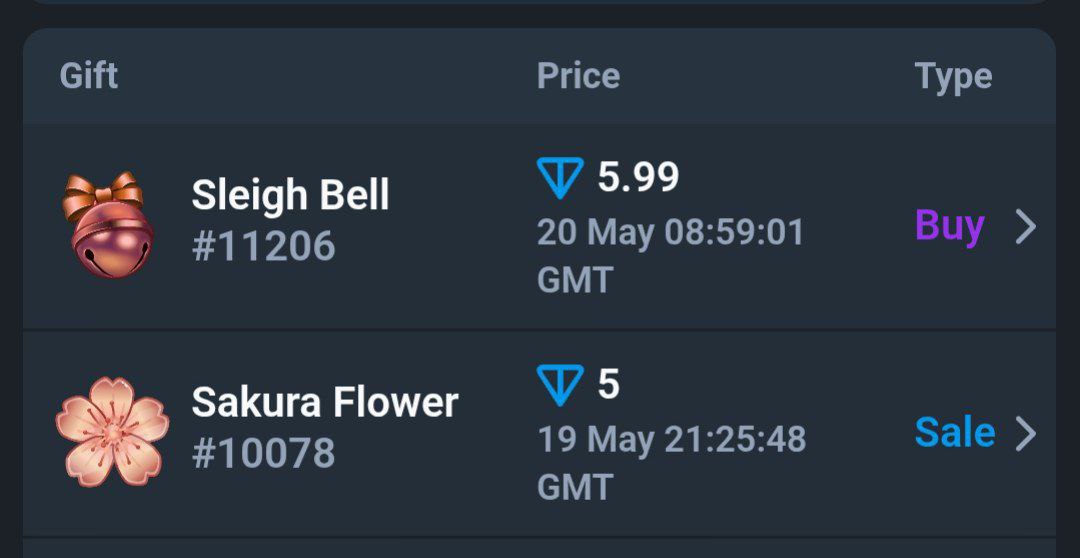Expand the Sleigh Bell Buy row chevron
This screenshot has width=1080, height=558.
(x=1026, y=227)
